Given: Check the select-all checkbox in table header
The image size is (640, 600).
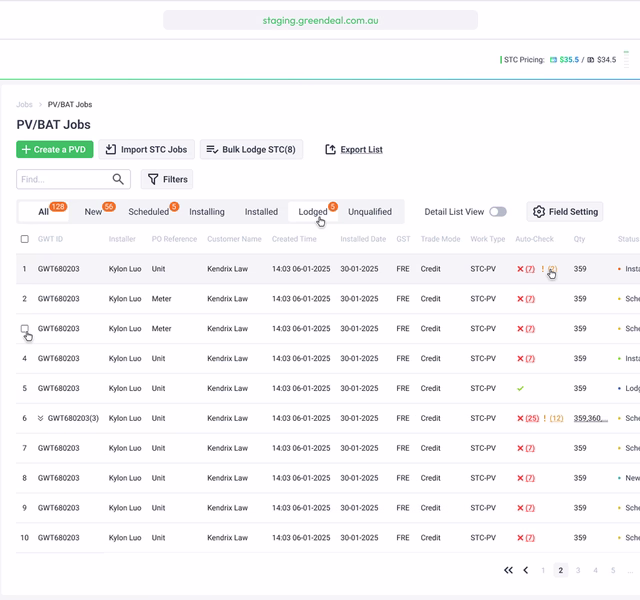Looking at the screenshot, I should click(25, 240).
